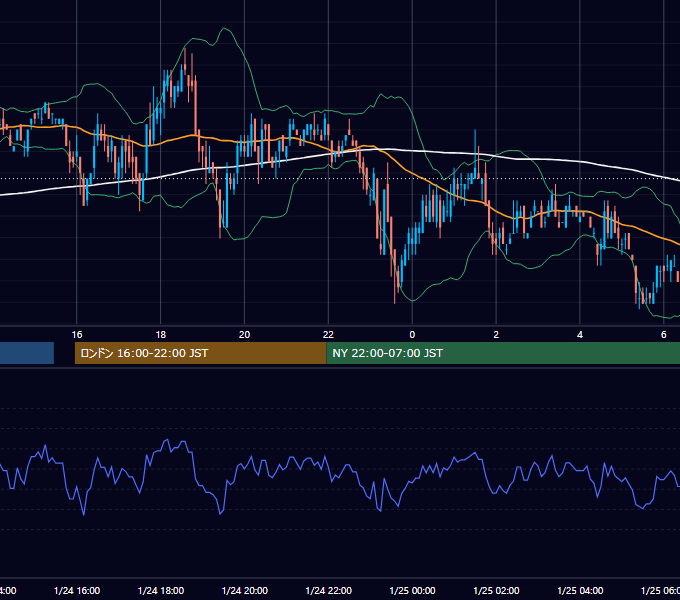
Task: Click the 1/25 00:00 time label
Action: (x=412, y=590)
